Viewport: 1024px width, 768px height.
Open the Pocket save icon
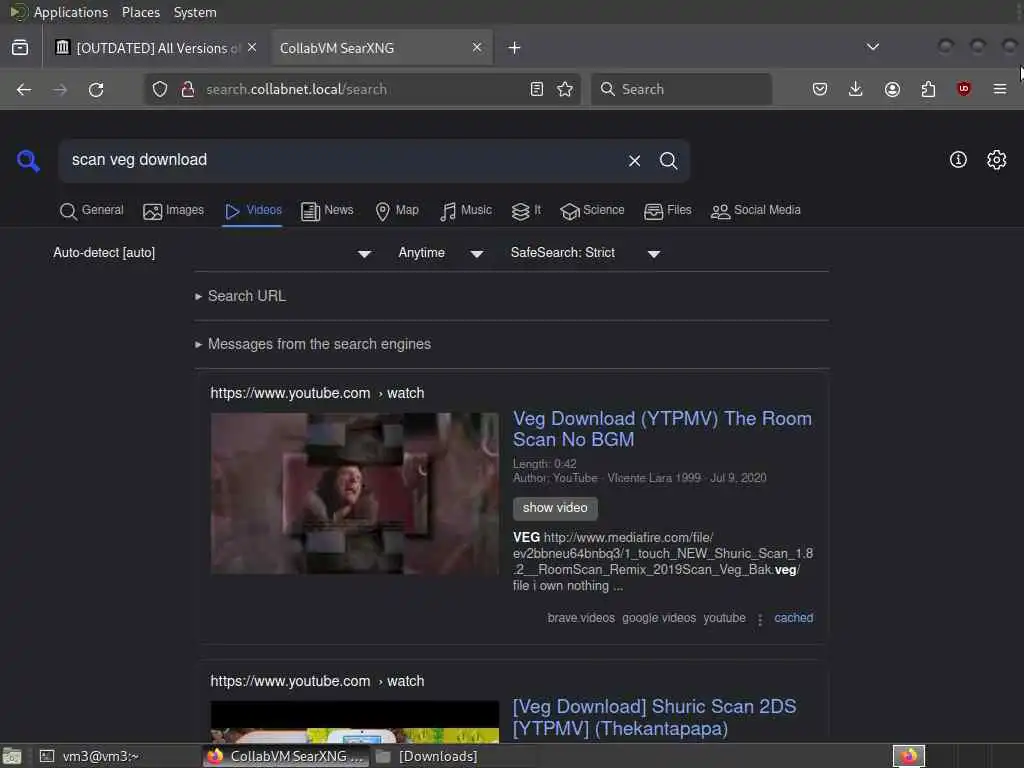(x=820, y=89)
